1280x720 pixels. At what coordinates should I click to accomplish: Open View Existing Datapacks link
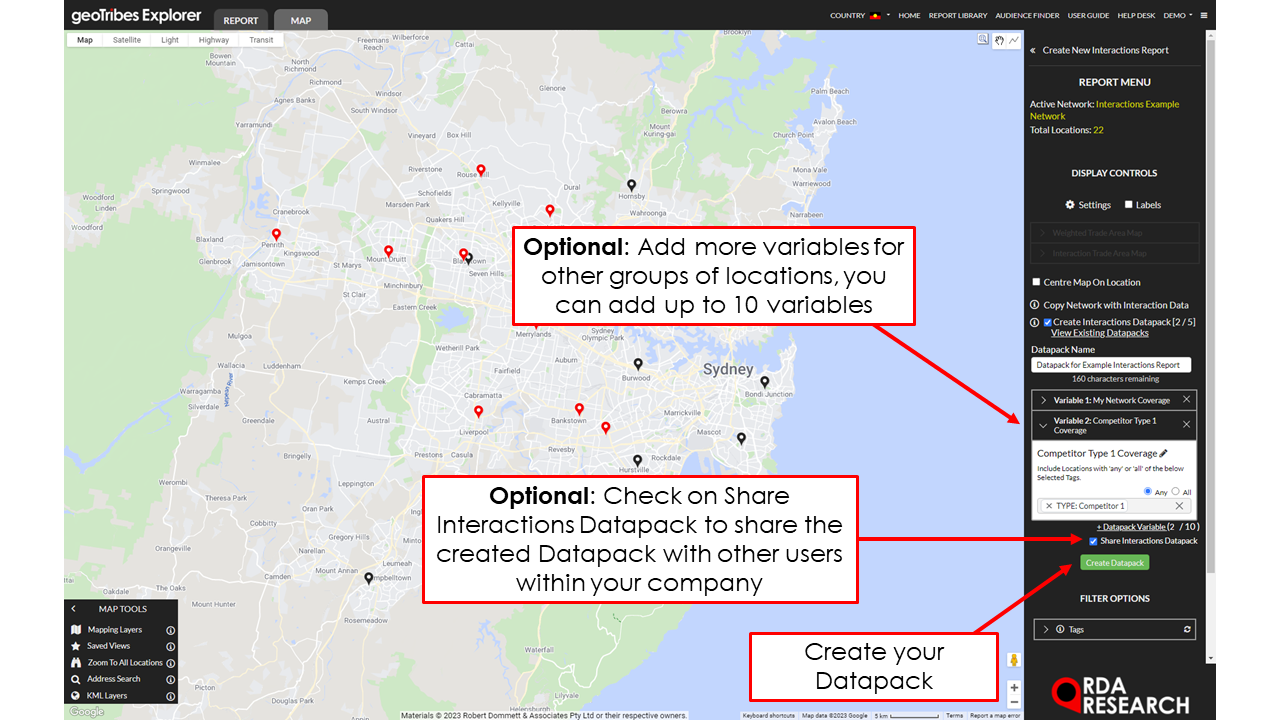(1099, 333)
